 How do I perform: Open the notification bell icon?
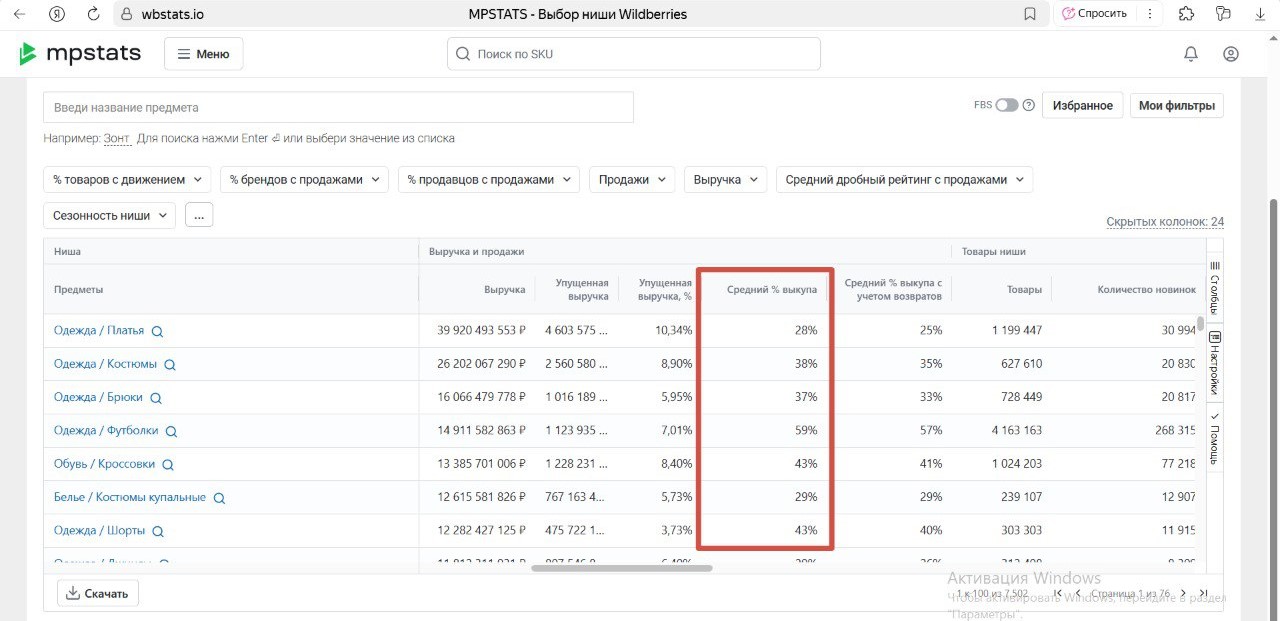click(x=1191, y=53)
